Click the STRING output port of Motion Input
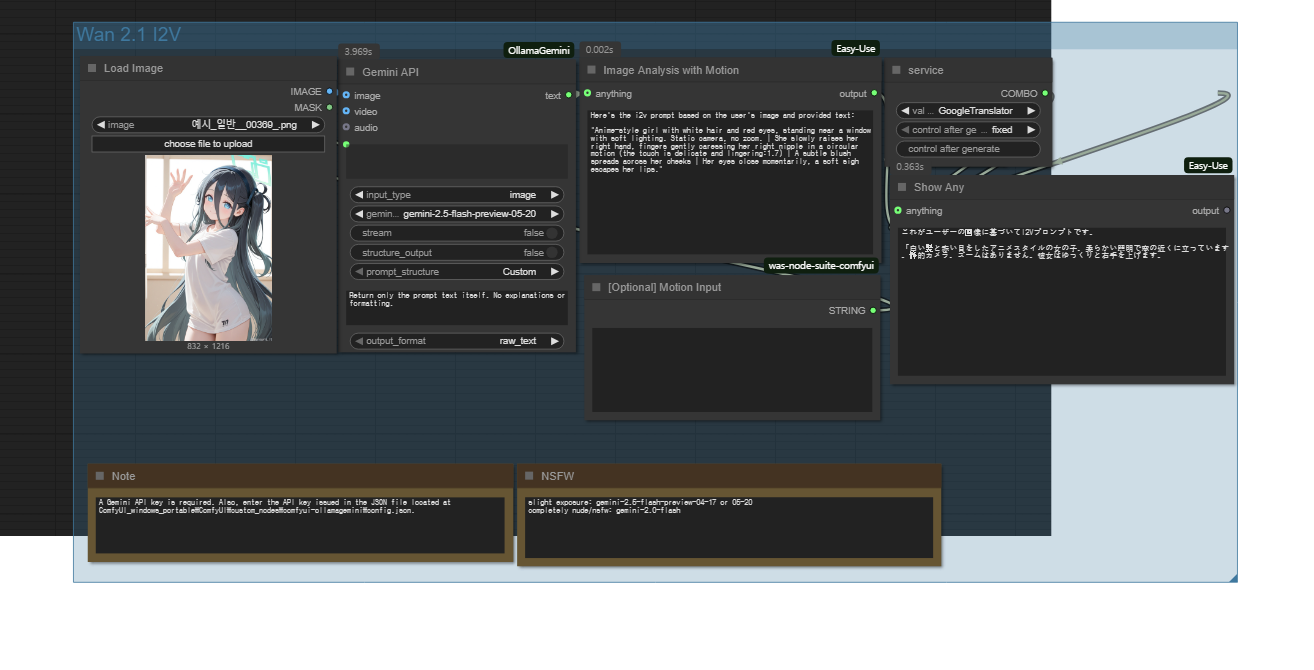The image size is (1314, 670). tap(873, 311)
